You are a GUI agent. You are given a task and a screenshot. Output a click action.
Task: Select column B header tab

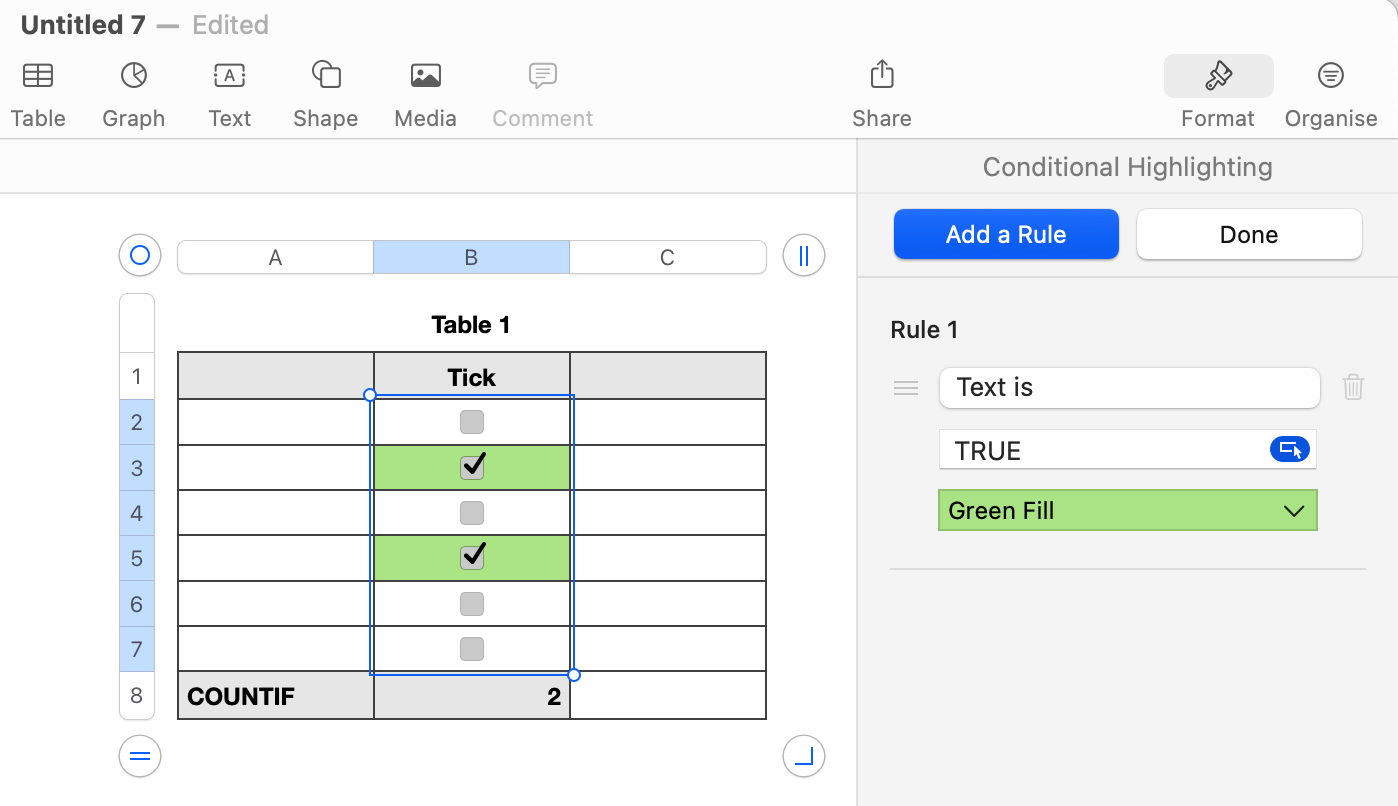click(x=471, y=258)
